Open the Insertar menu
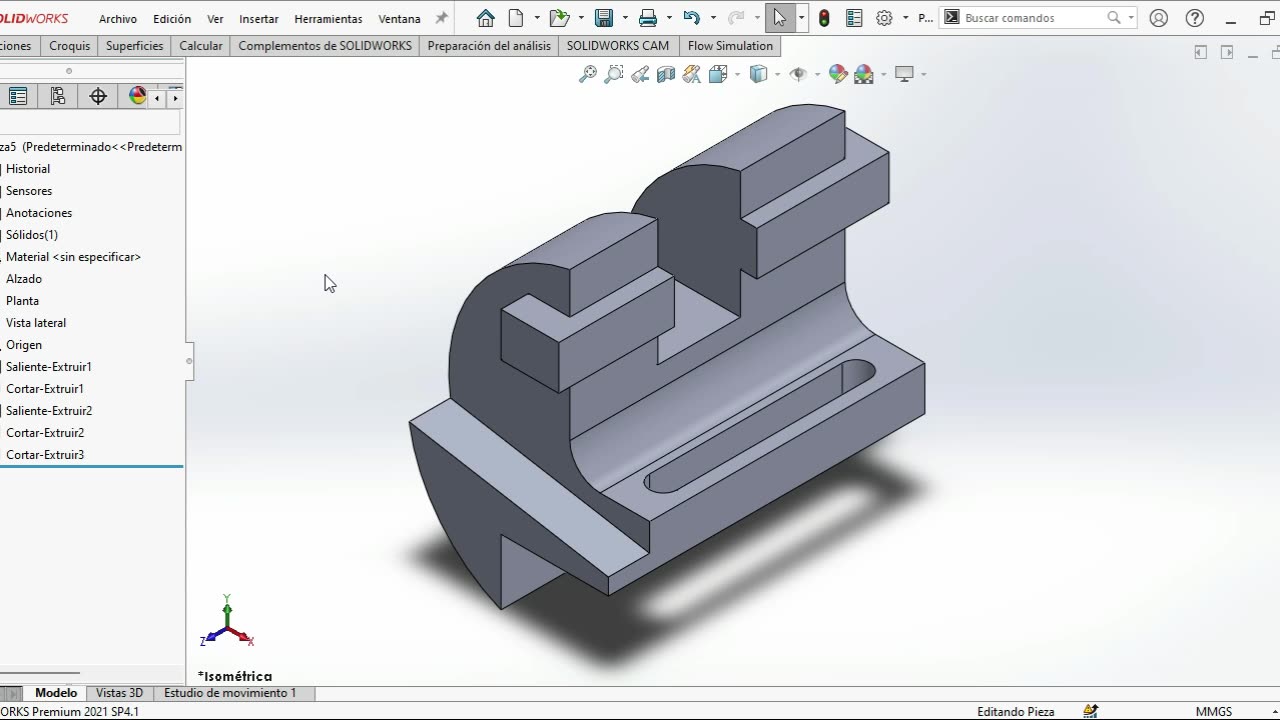Screen dimensions: 1280x720 click(x=259, y=19)
